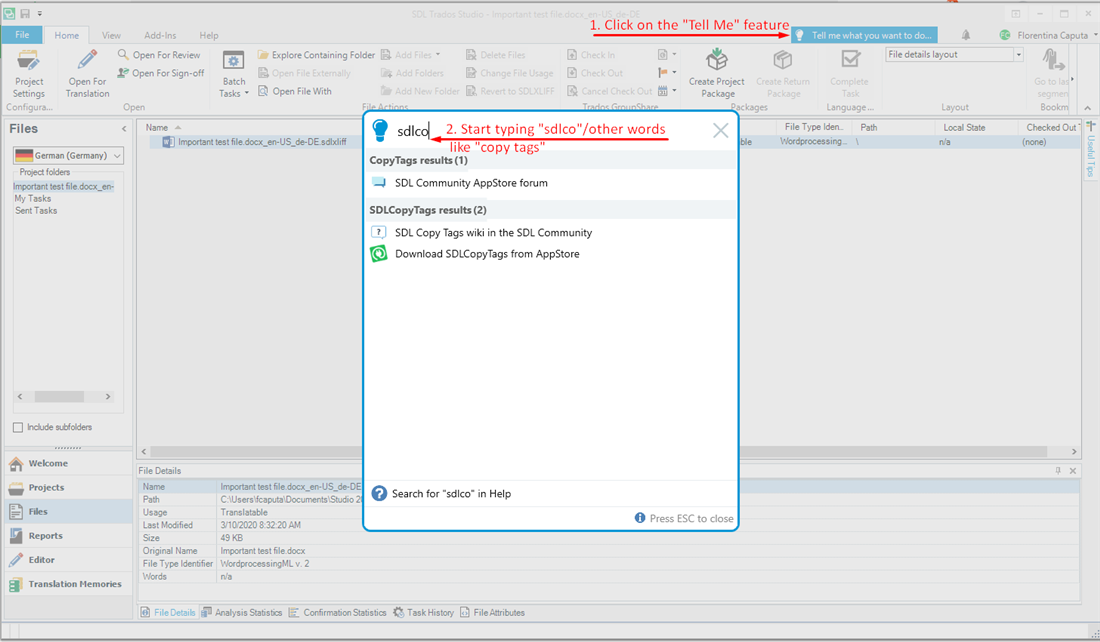This screenshot has height=642, width=1100.
Task: Go to the Editor view
Action: coord(68,560)
